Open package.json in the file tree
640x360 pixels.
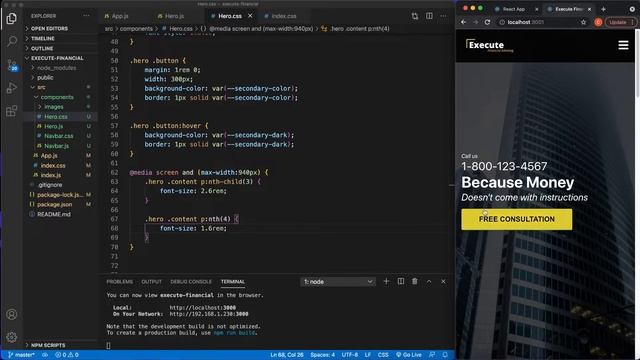[54, 204]
